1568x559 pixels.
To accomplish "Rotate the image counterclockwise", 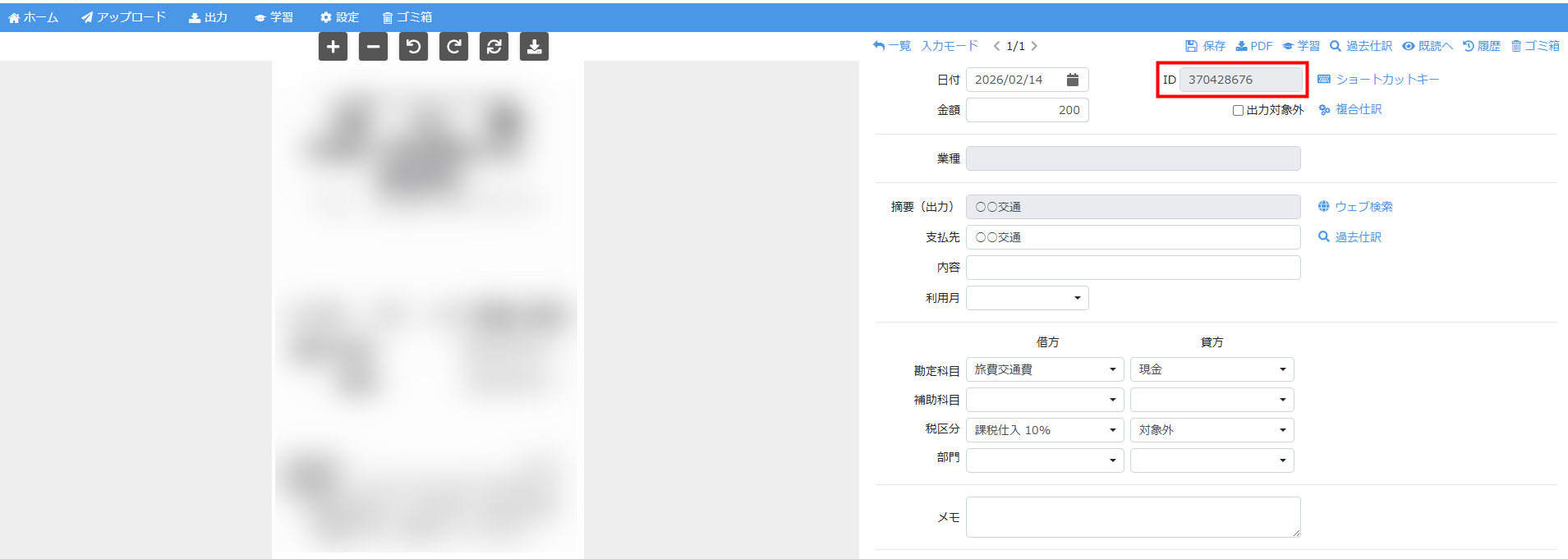I will pos(413,47).
